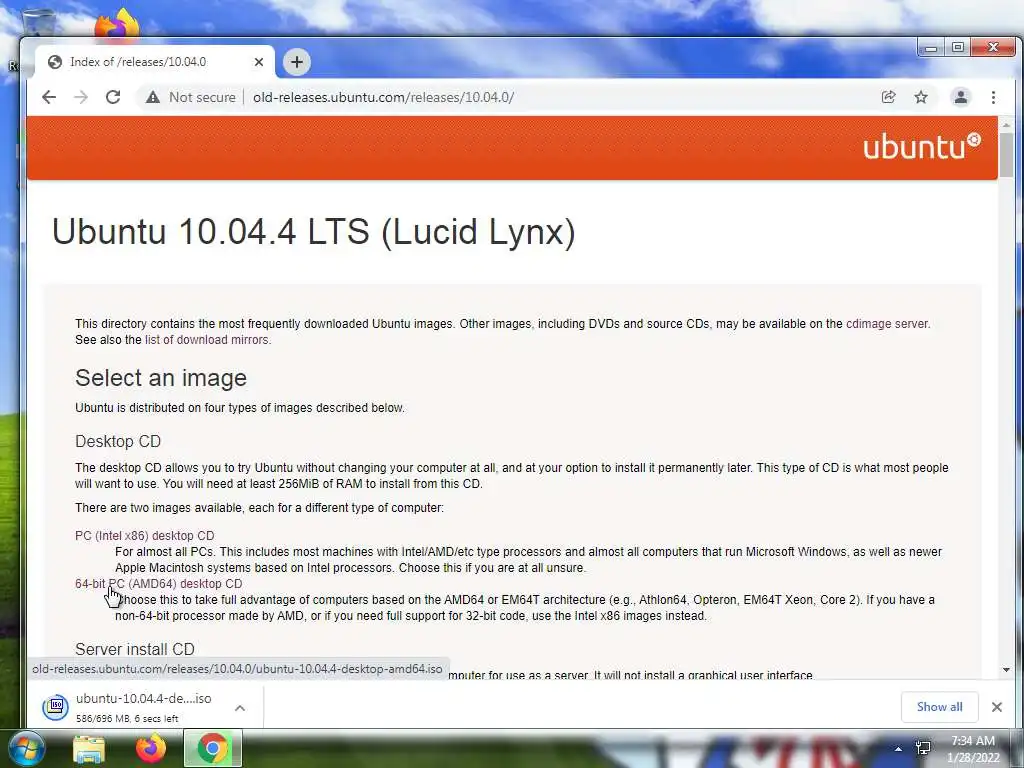Click the forward navigation arrow
This screenshot has width=1024, height=768.
(x=81, y=97)
